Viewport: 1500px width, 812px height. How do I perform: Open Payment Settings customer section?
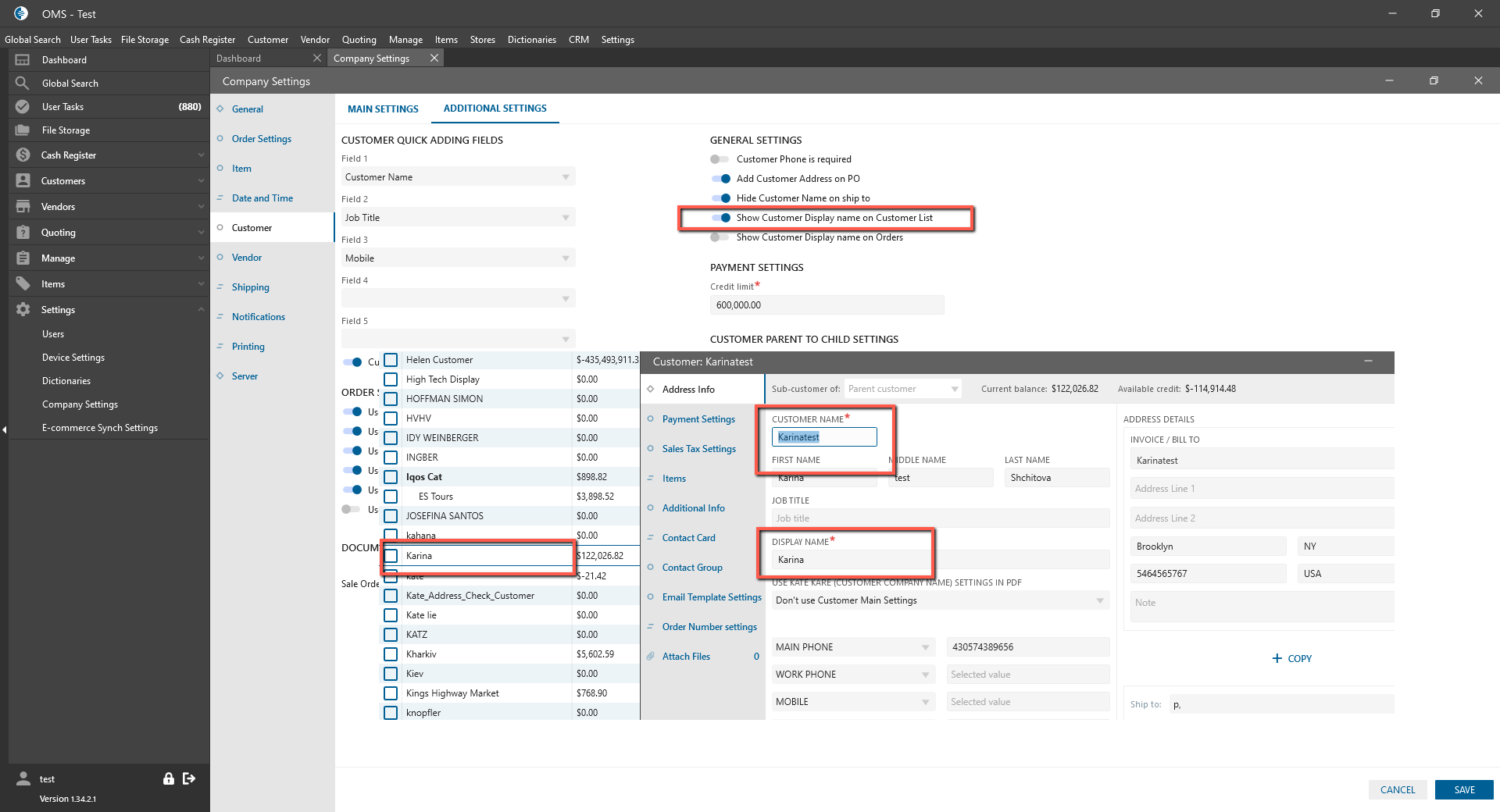click(x=698, y=419)
